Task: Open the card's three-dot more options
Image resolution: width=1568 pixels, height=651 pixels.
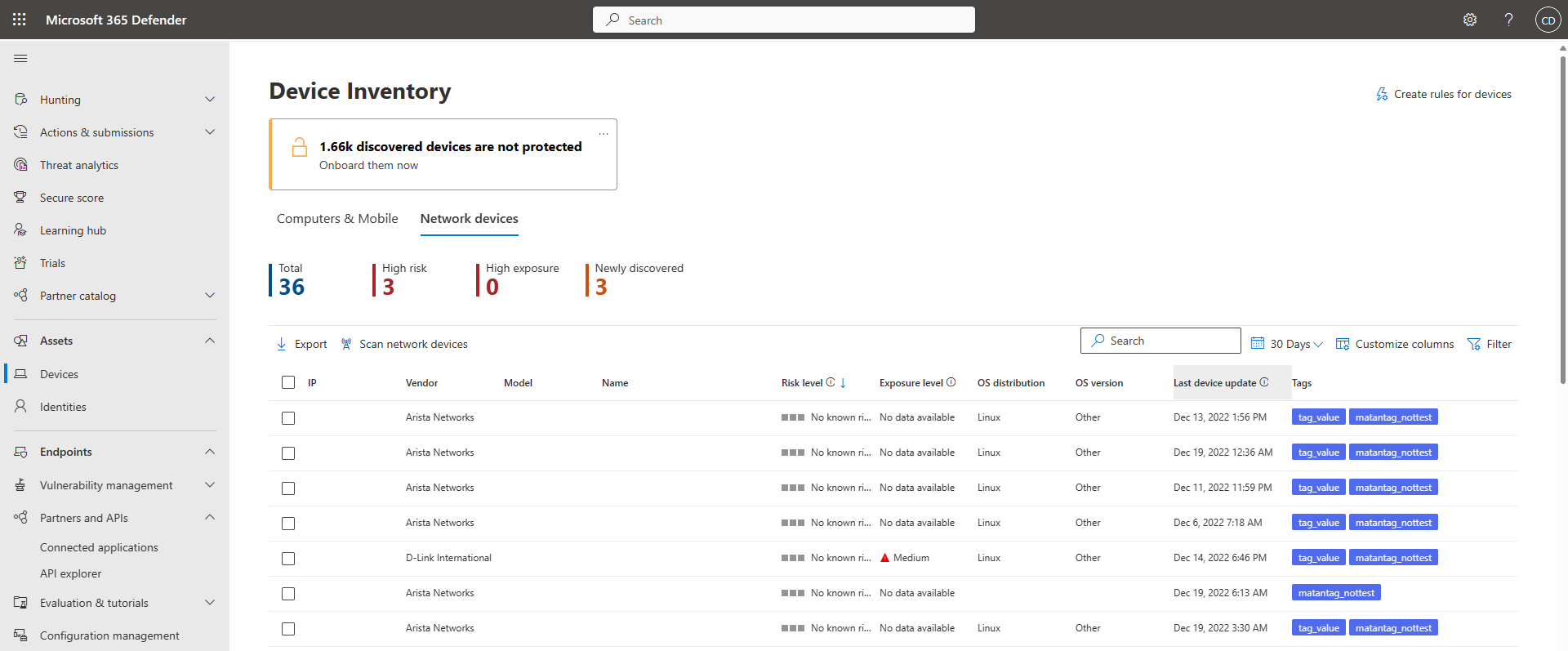Action: coord(604,134)
